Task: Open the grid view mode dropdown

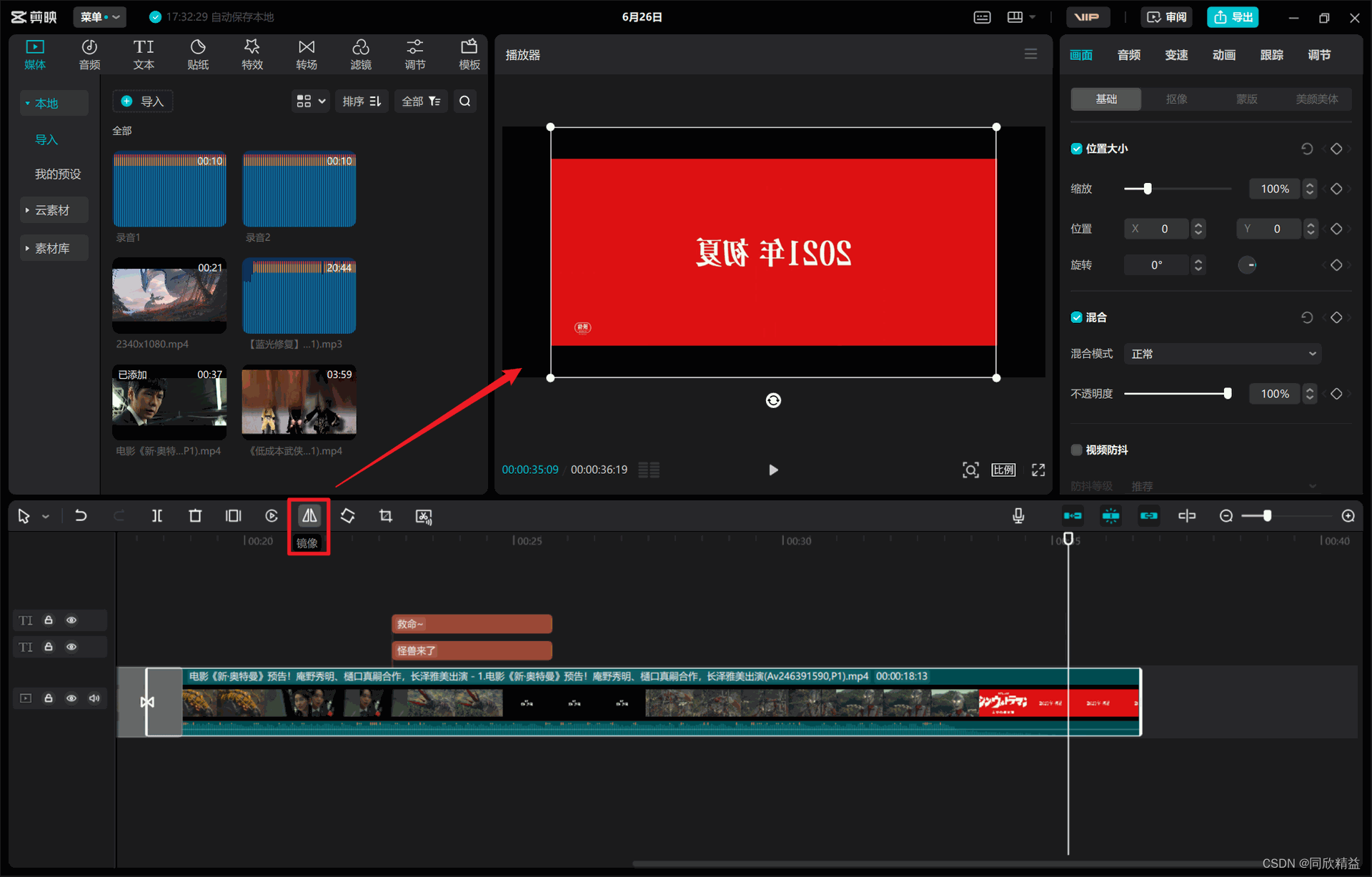Action: click(311, 101)
